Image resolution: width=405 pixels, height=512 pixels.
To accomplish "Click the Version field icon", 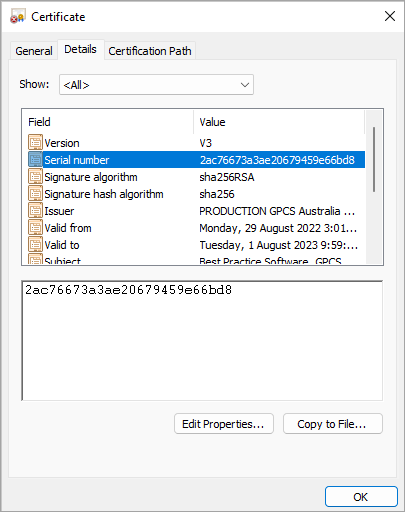I will click(35, 143).
